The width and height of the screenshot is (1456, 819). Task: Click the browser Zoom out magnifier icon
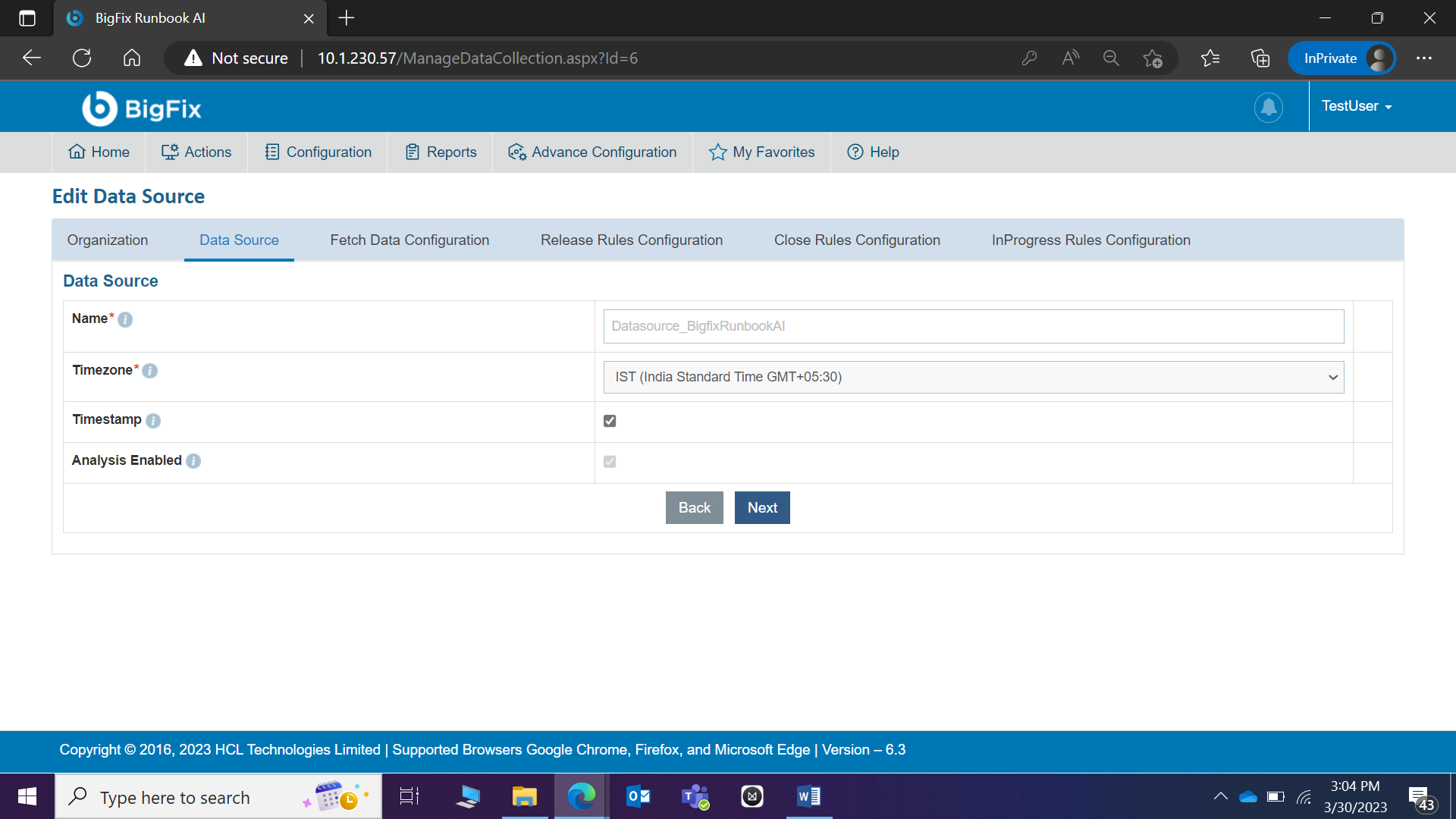pyautogui.click(x=1111, y=58)
